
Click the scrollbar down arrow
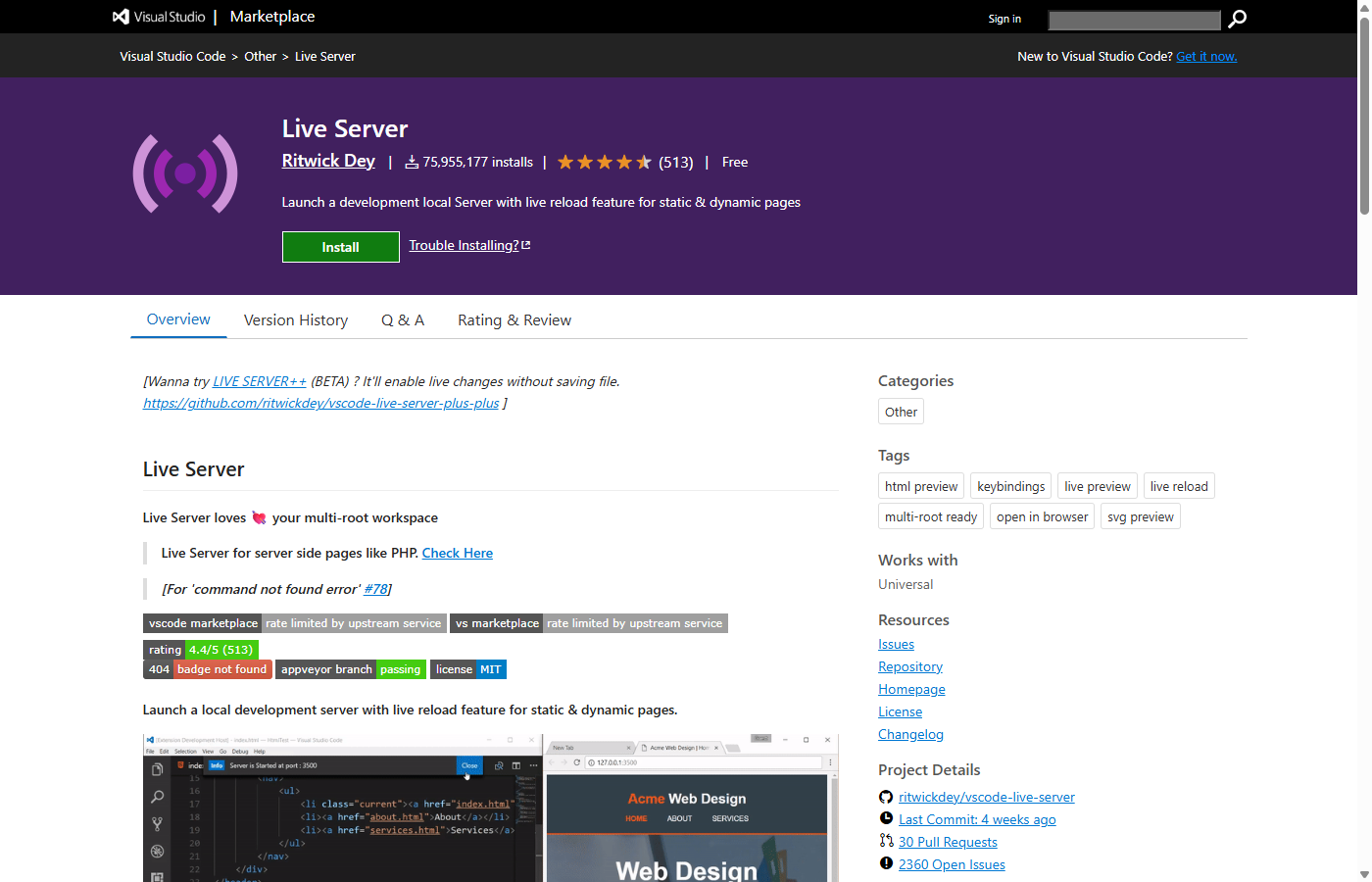(1364, 874)
